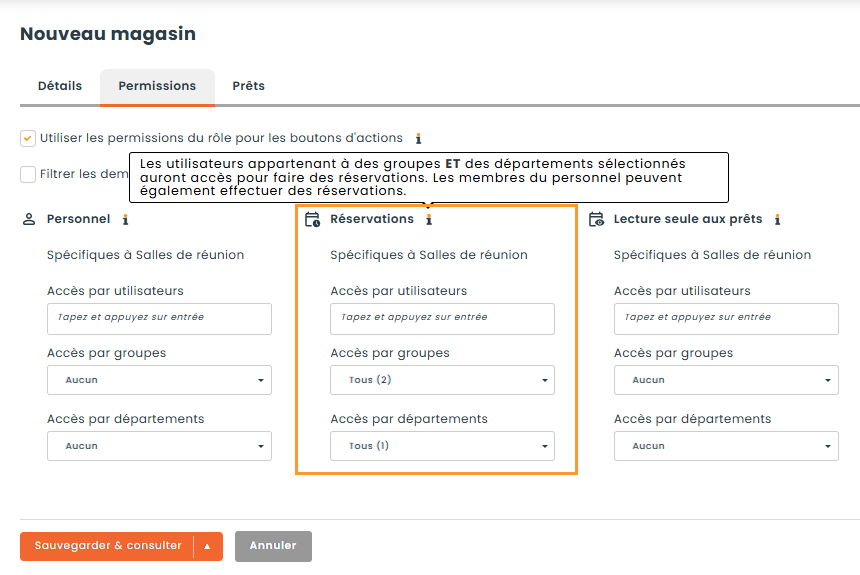Open Réservations departments dropdown showing Tous (1)
Viewport: 860px width, 575px height.
point(443,446)
